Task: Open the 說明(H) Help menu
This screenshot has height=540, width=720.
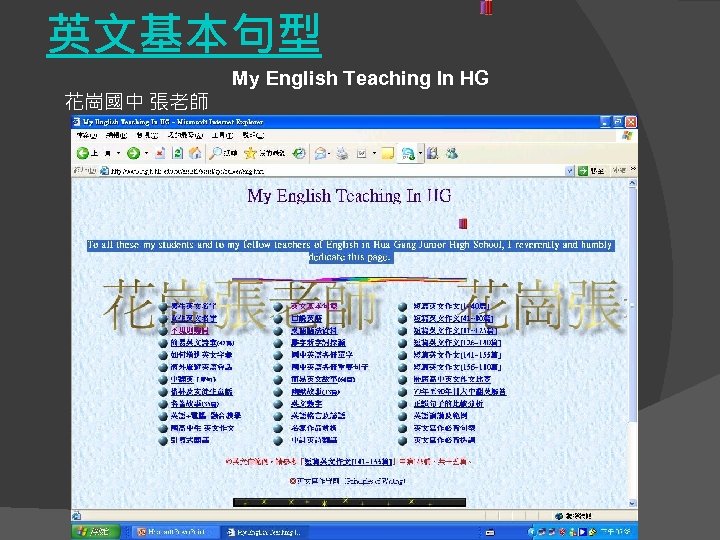Action: pos(253,135)
